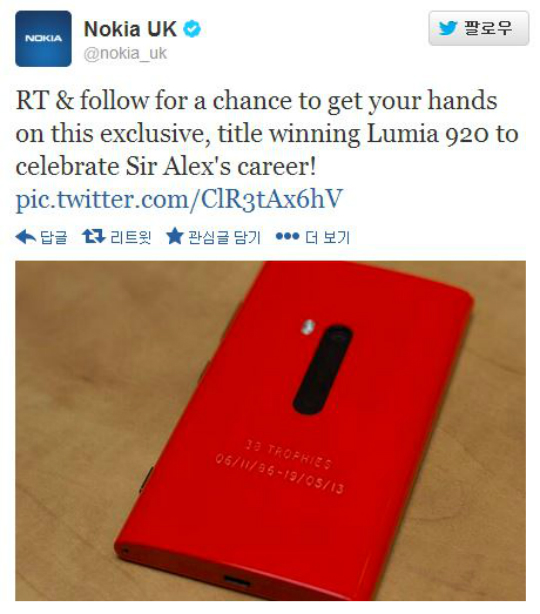The height and width of the screenshot is (614, 540).
Task: Click the reply arrow icon
Action: (26, 237)
